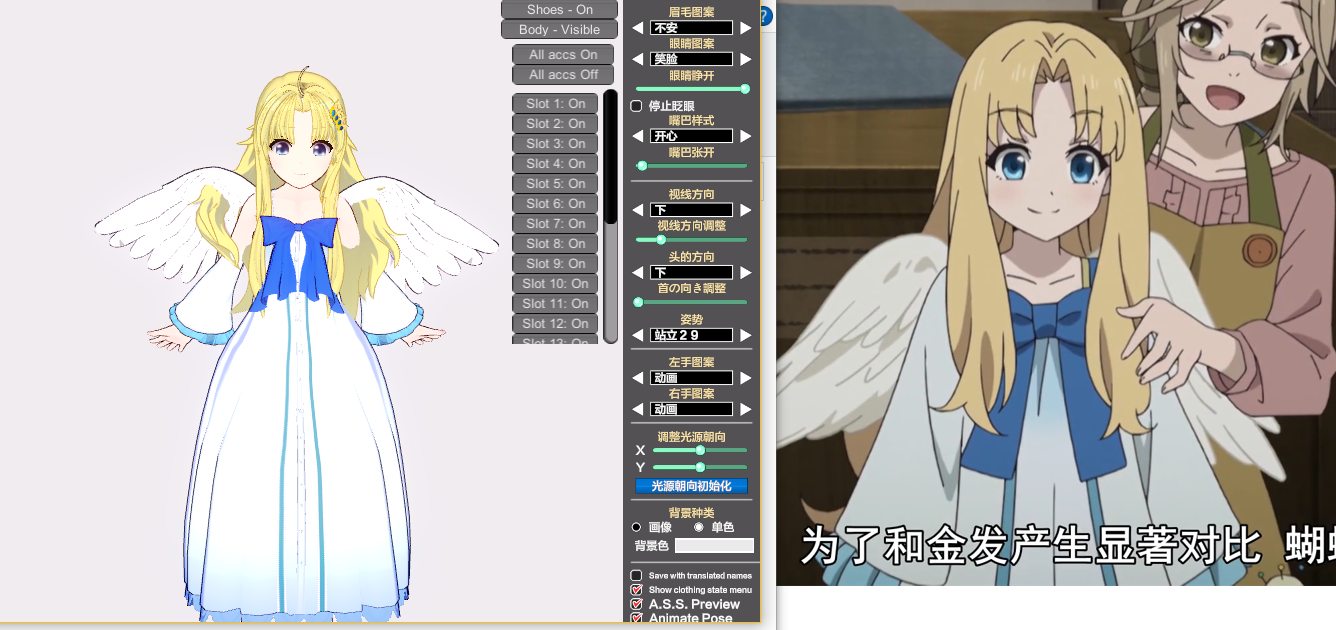Open the 左手图案 value box
The width and height of the screenshot is (1336, 630).
point(691,378)
